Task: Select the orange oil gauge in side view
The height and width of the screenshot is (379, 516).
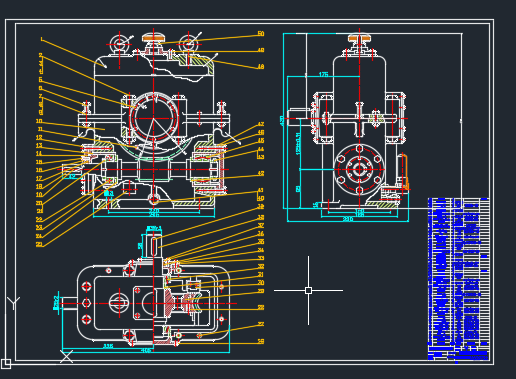Action: (405, 172)
